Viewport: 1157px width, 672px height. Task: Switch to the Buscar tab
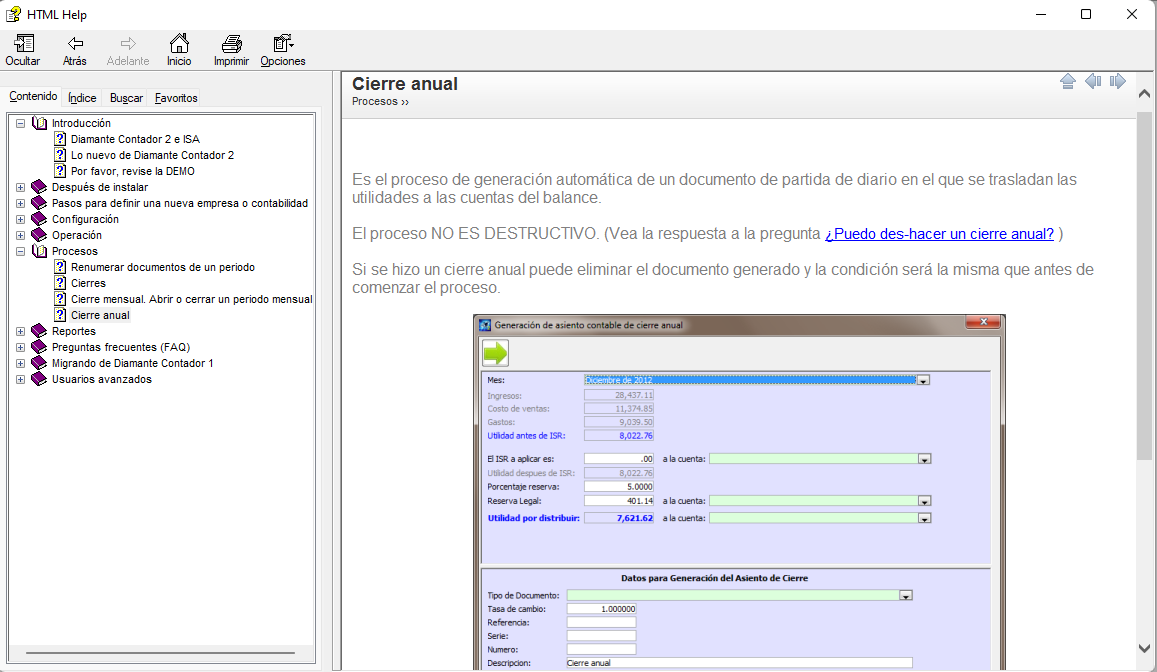pyautogui.click(x=126, y=98)
